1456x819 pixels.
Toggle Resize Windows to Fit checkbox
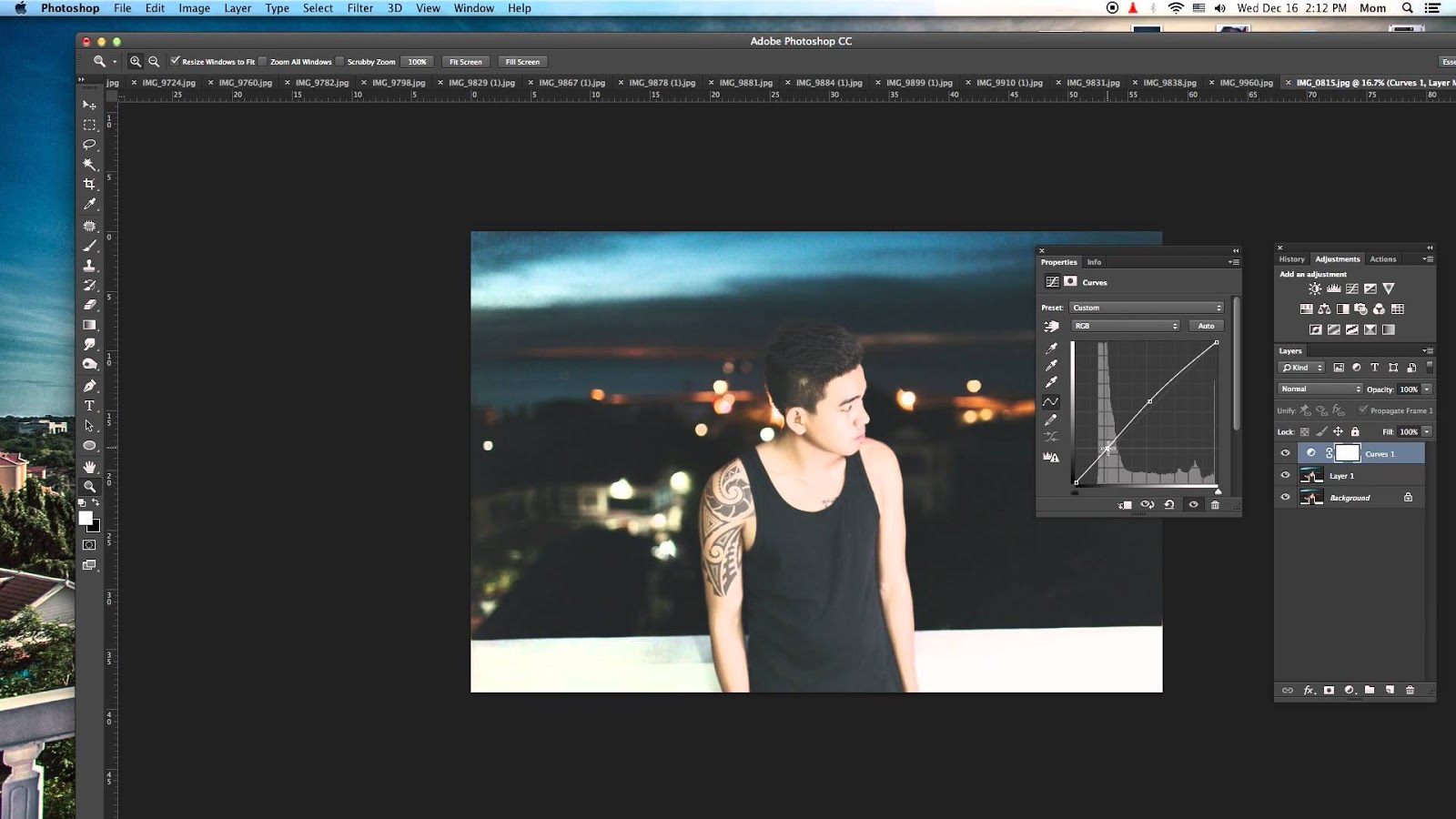point(175,61)
